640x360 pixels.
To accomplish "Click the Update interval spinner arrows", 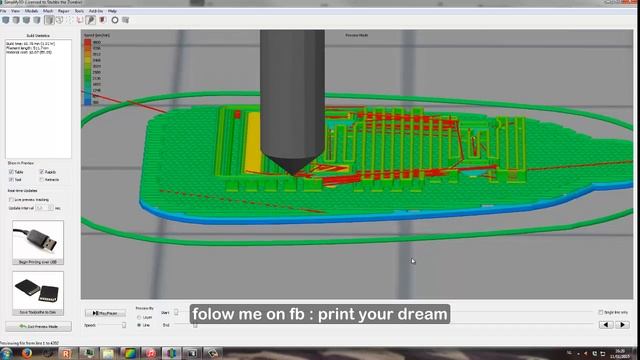I will [51, 208].
